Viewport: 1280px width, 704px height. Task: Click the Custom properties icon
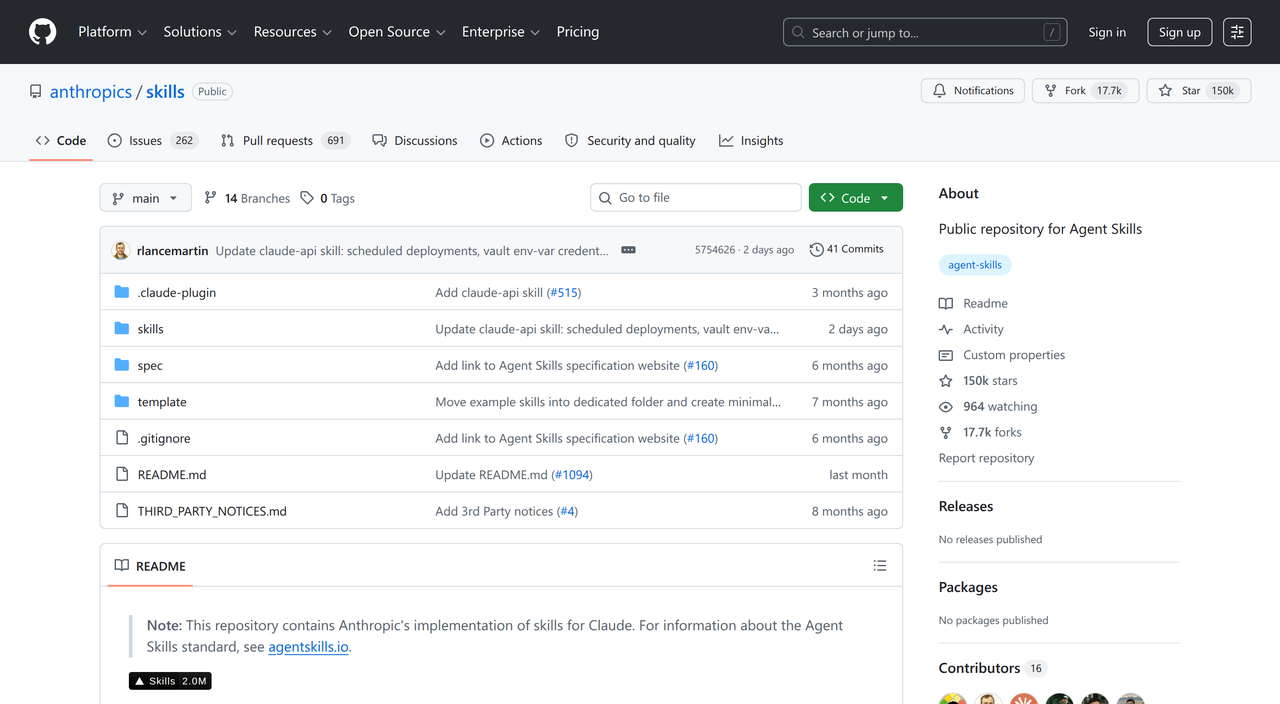[946, 355]
